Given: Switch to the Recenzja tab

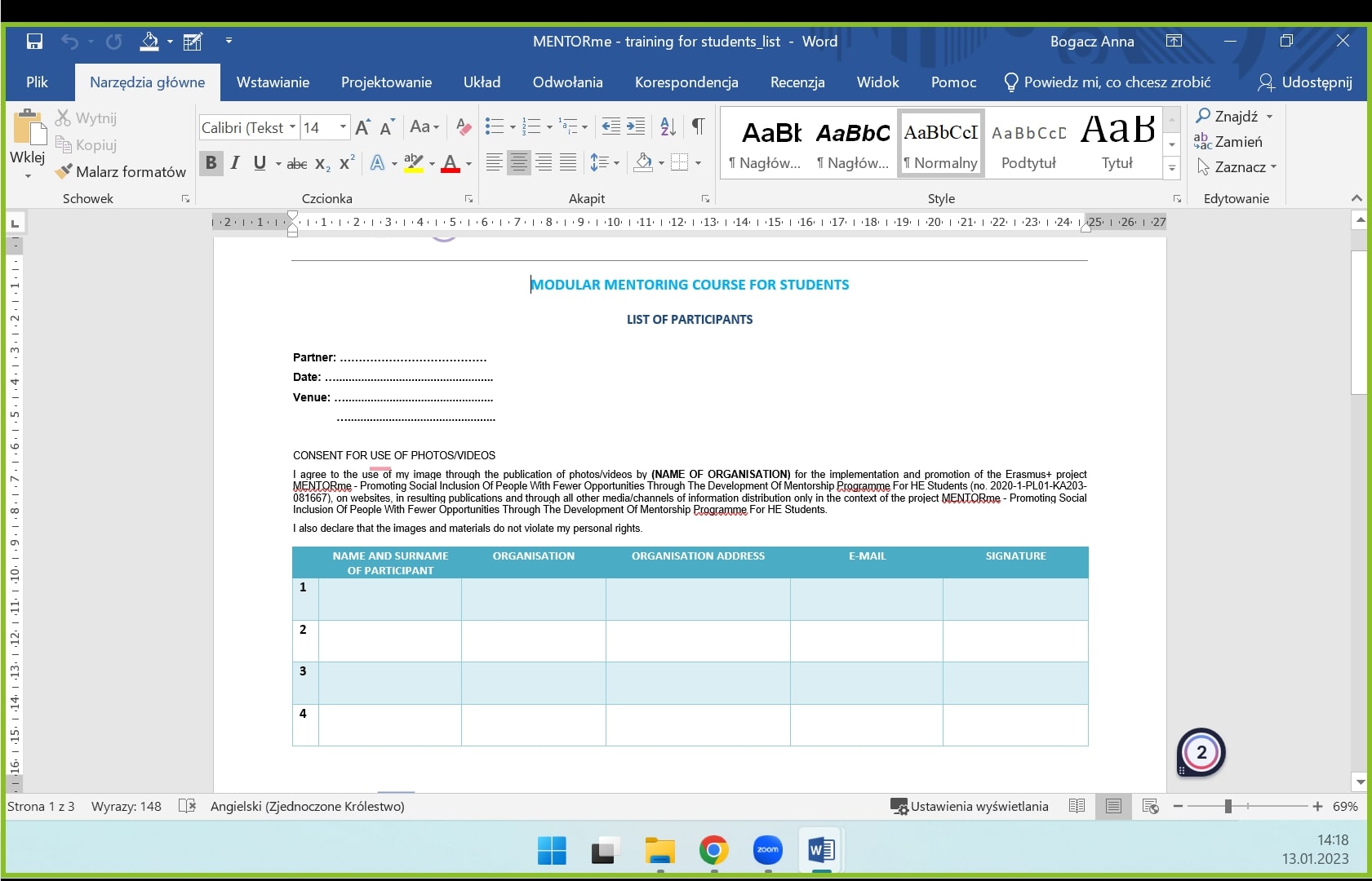Looking at the screenshot, I should coord(797,82).
